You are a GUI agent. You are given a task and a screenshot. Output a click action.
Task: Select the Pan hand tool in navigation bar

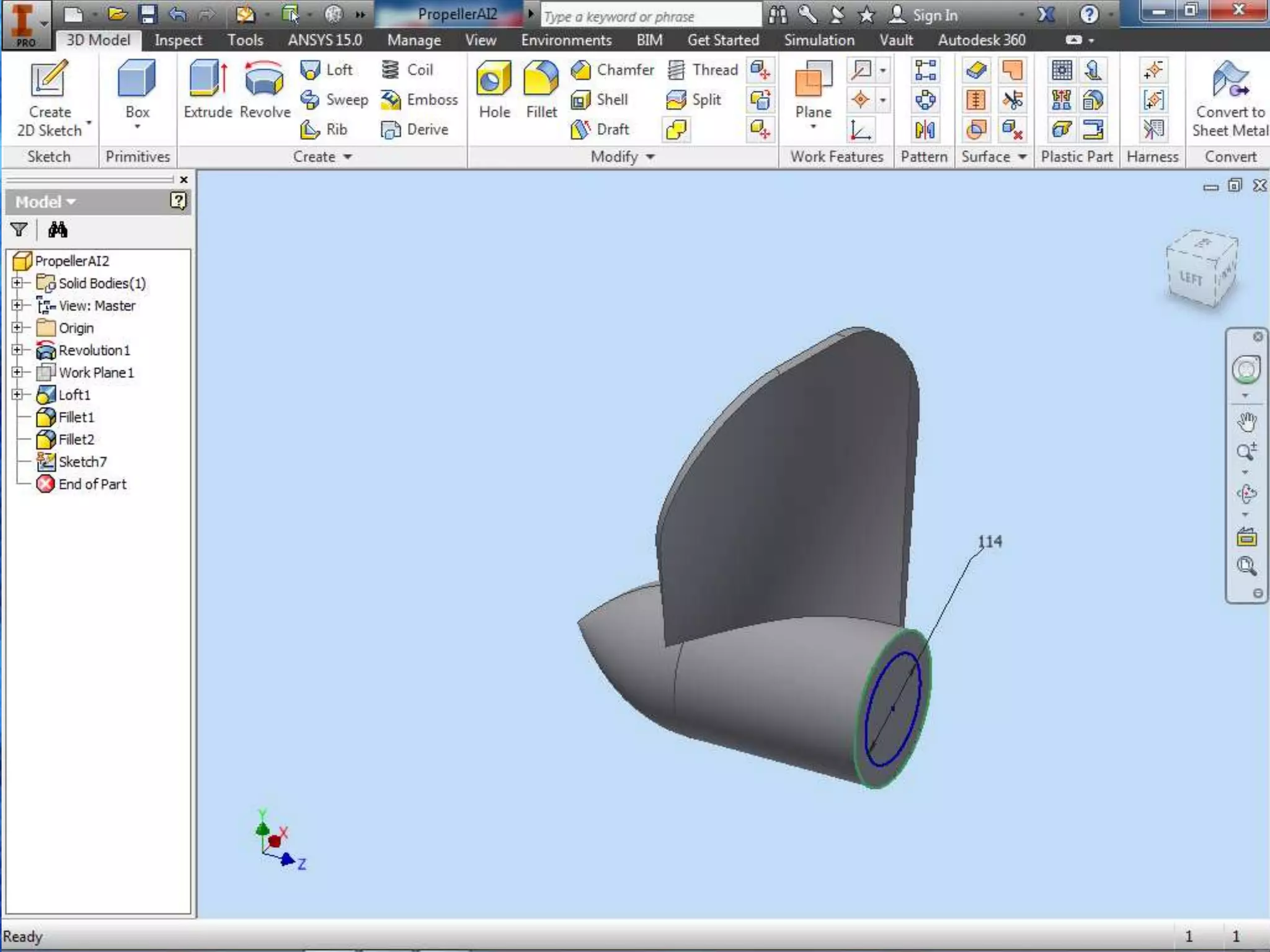coord(1246,422)
